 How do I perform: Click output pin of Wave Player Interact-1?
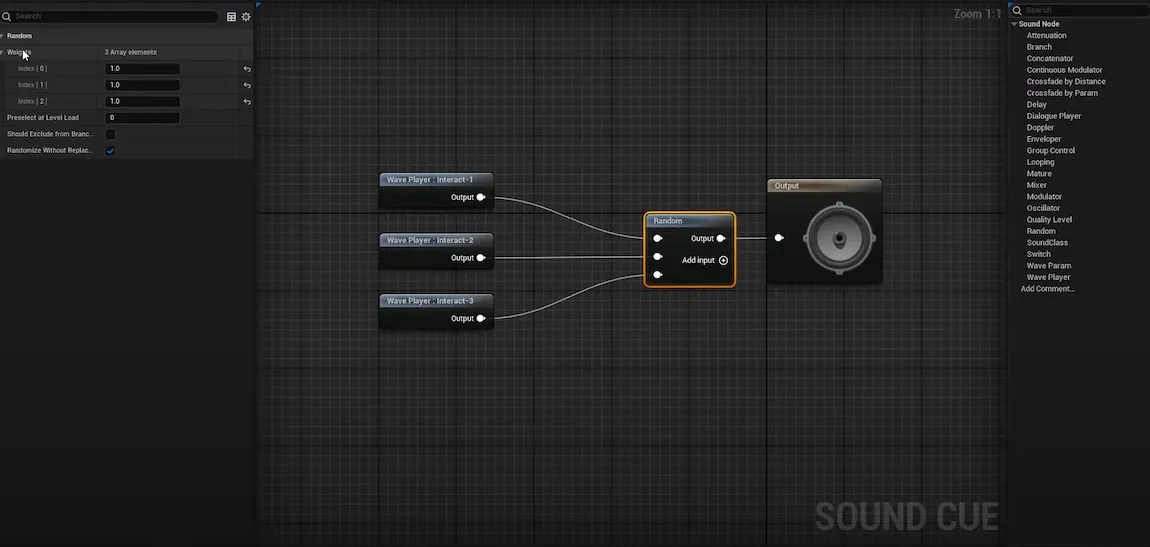tap(481, 197)
